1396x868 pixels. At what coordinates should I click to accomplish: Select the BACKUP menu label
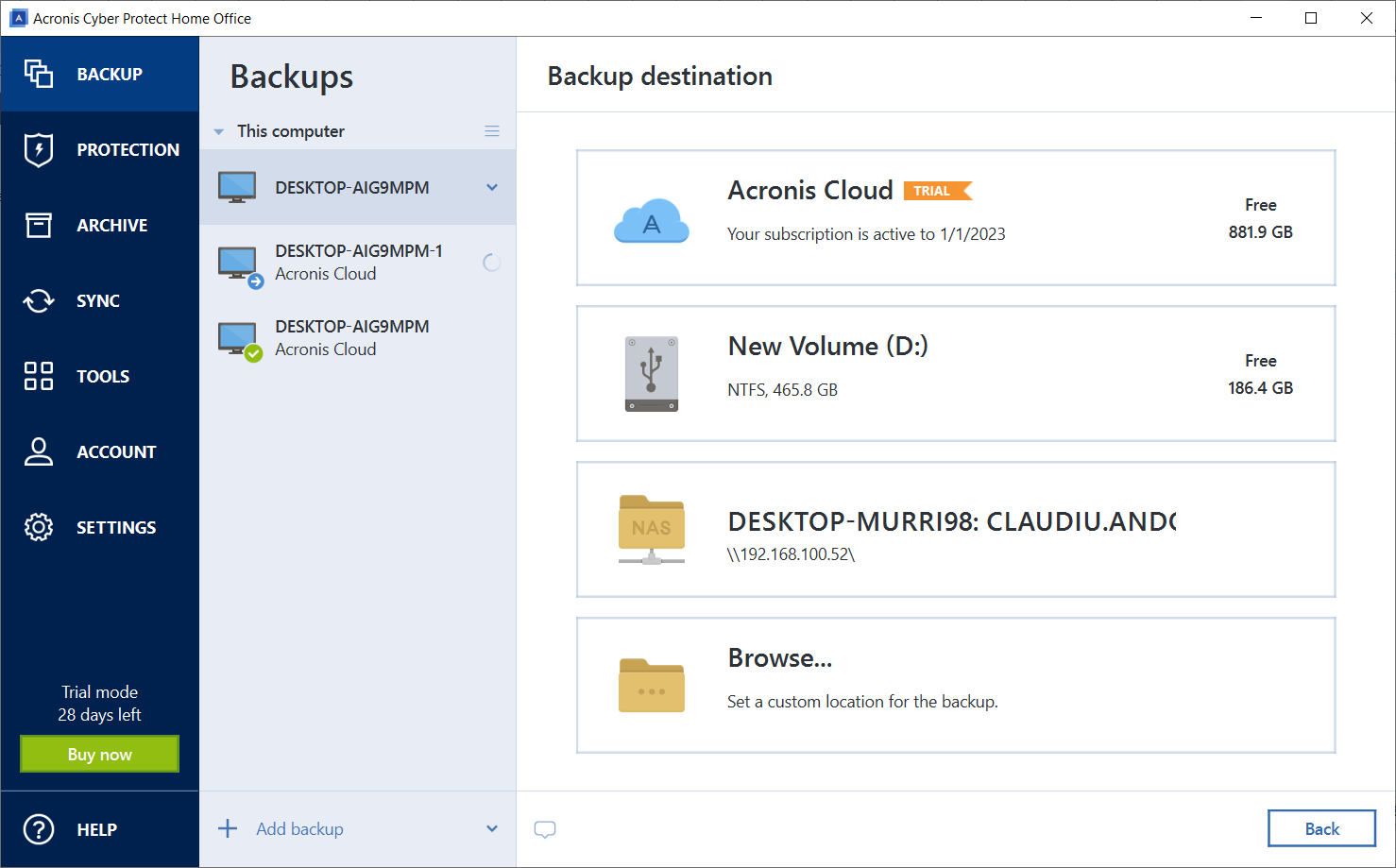(110, 74)
